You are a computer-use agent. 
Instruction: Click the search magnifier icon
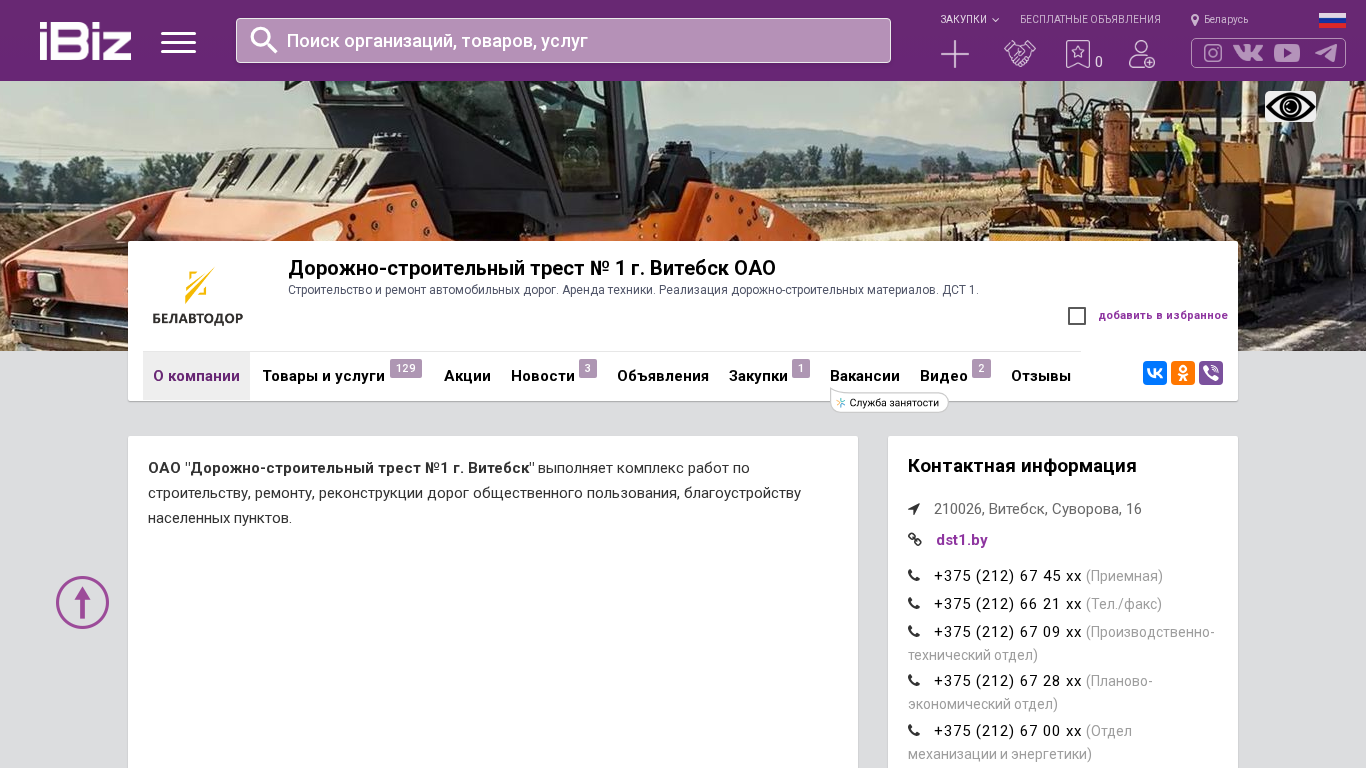(x=264, y=40)
